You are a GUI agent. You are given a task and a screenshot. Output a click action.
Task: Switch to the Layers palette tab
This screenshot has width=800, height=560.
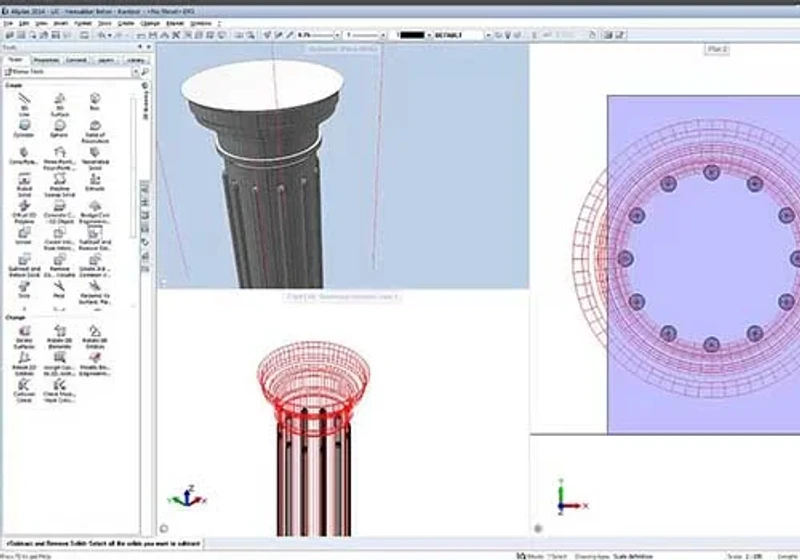pyautogui.click(x=106, y=60)
